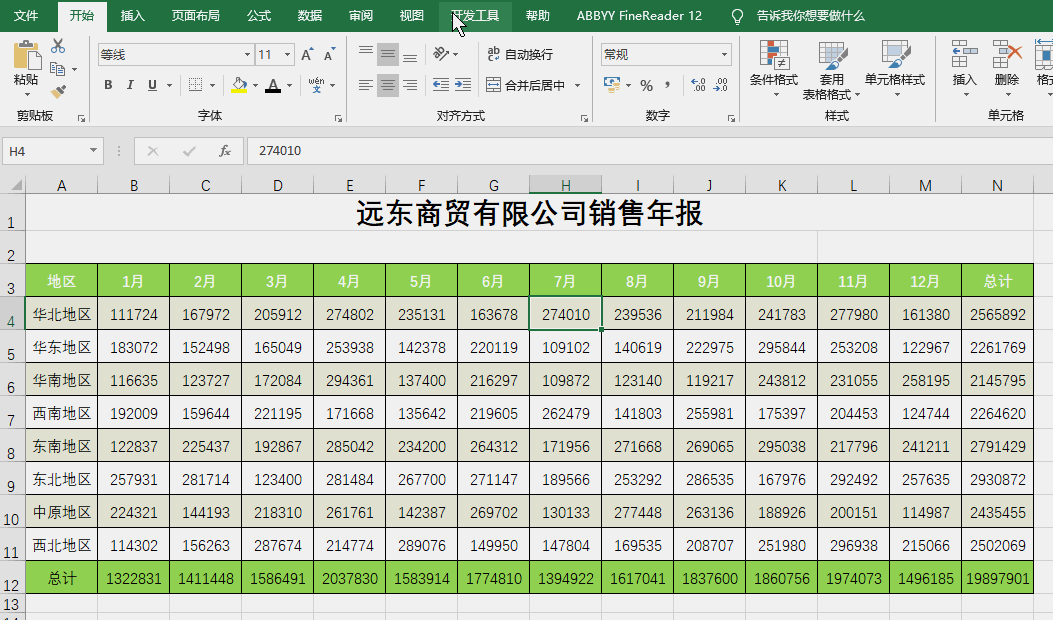Click the insert function fx icon
Viewport: 1053px width, 620px height.
coord(225,151)
